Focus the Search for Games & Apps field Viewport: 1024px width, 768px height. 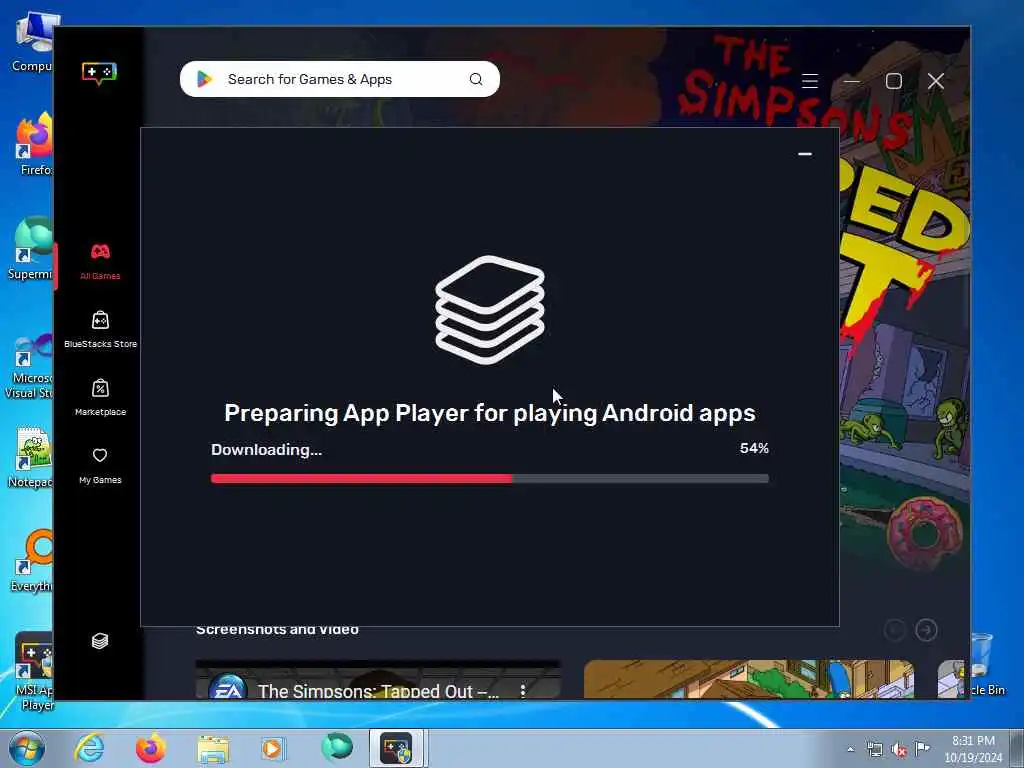pos(340,79)
